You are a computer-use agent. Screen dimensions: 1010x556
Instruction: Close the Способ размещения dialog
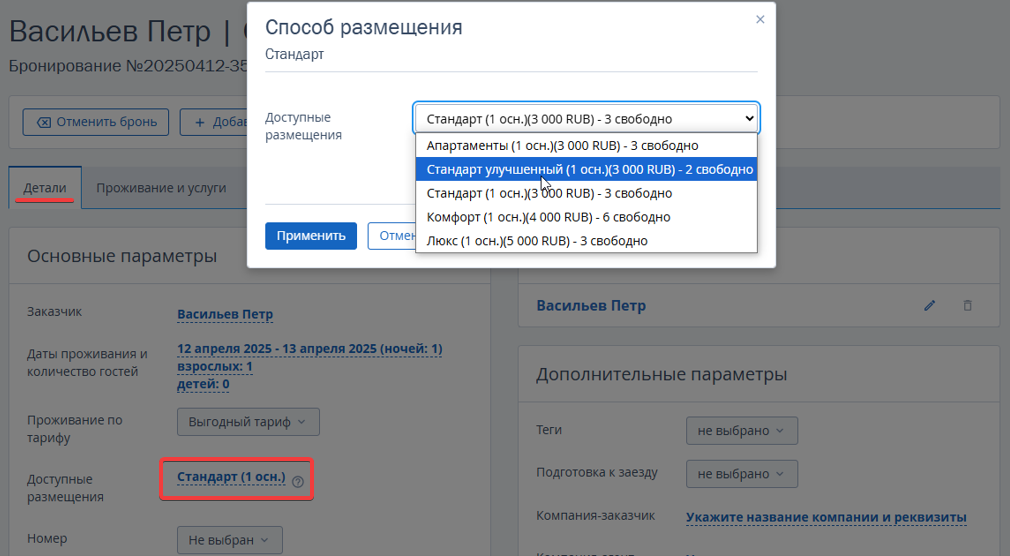[760, 19]
